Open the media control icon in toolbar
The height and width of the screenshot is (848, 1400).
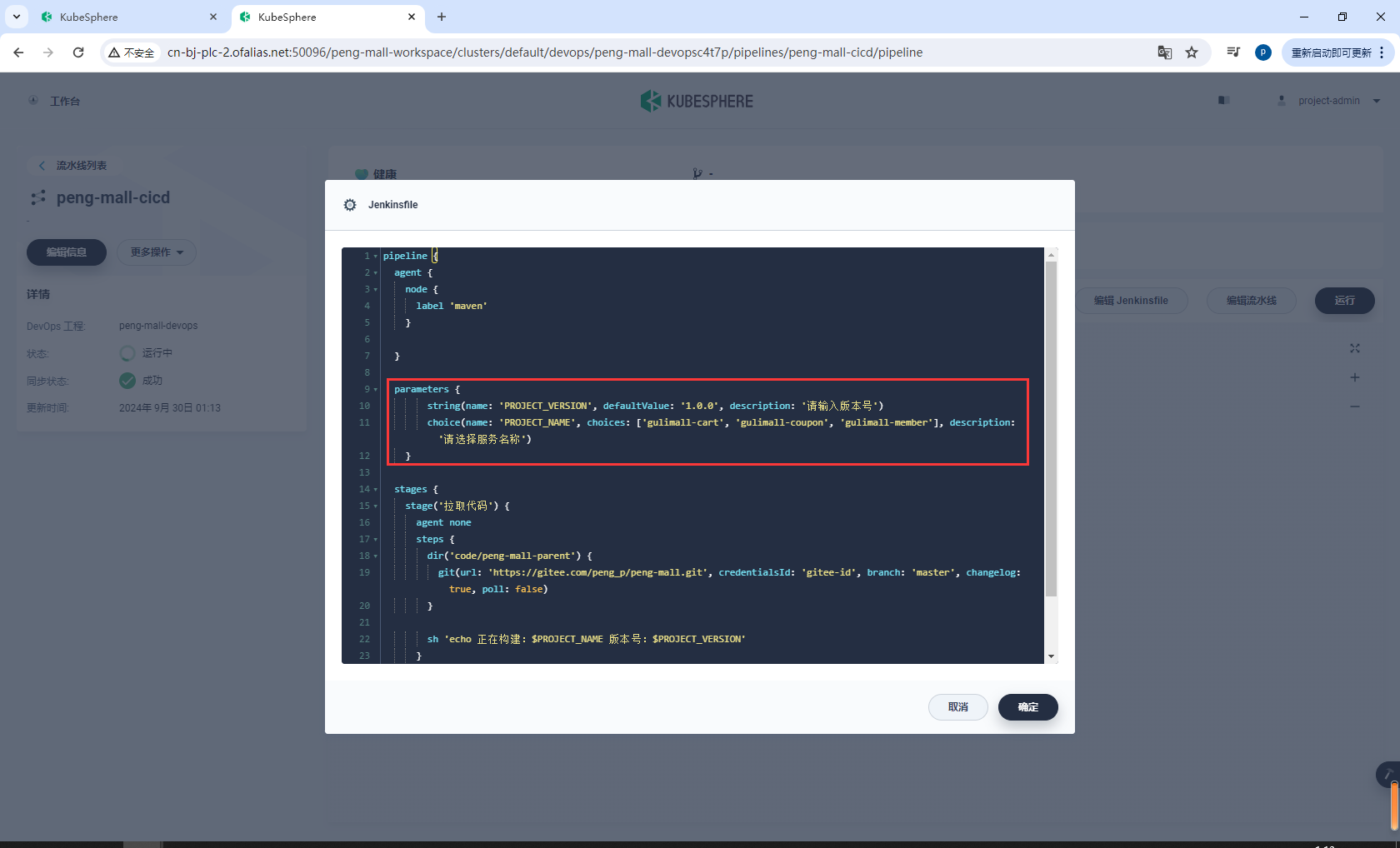click(1233, 52)
